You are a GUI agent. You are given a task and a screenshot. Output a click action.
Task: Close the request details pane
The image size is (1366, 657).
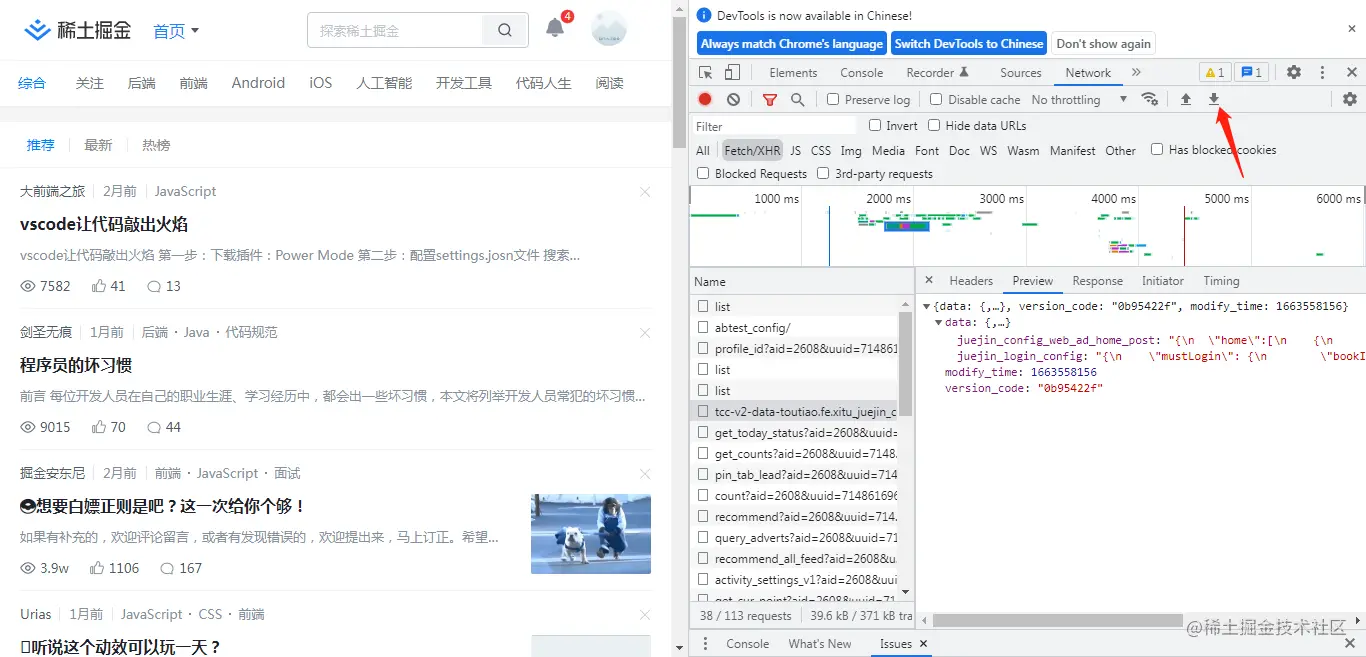929,281
